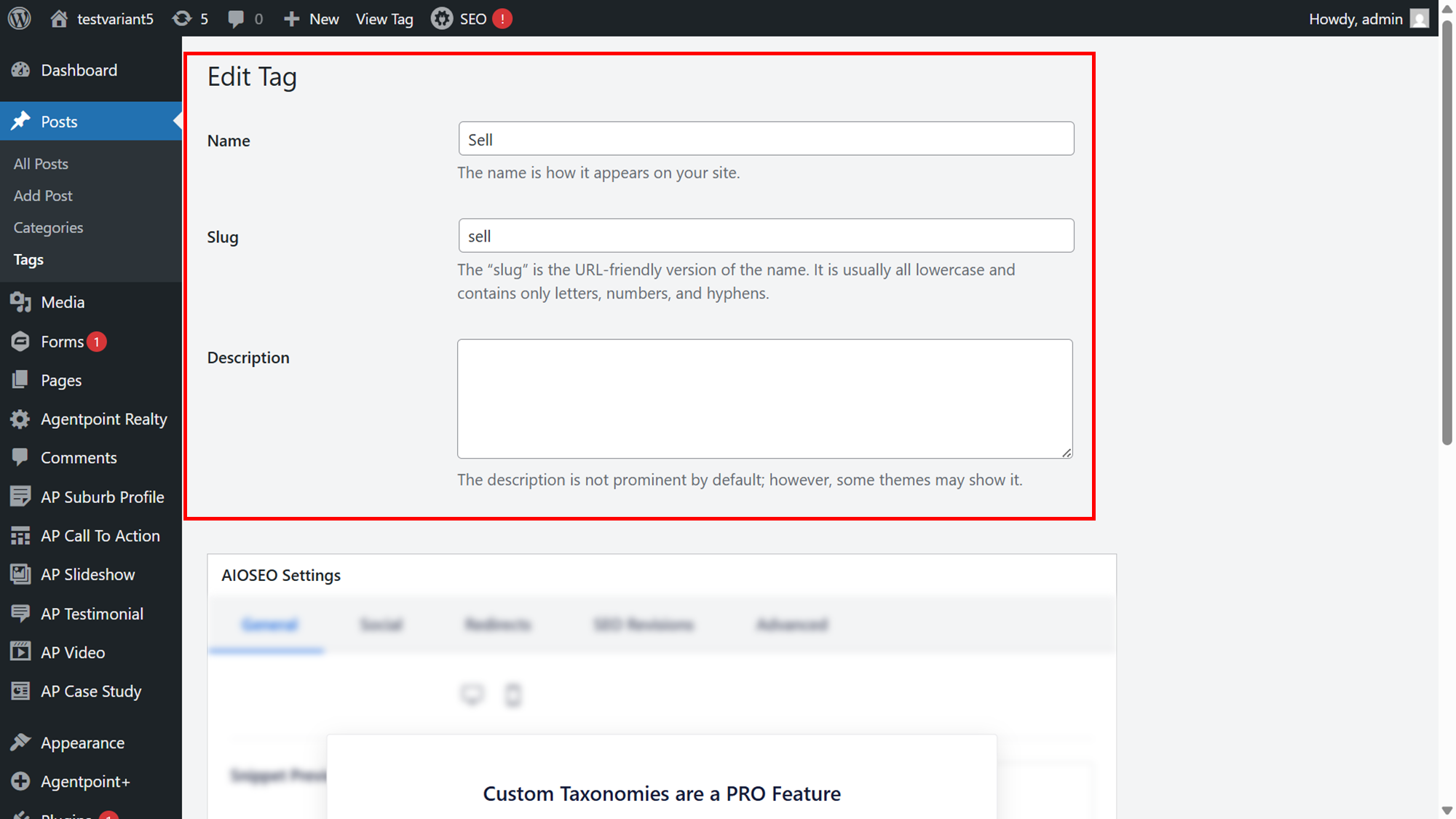
Task: Open the testvariant5 site home icon
Action: (59, 18)
